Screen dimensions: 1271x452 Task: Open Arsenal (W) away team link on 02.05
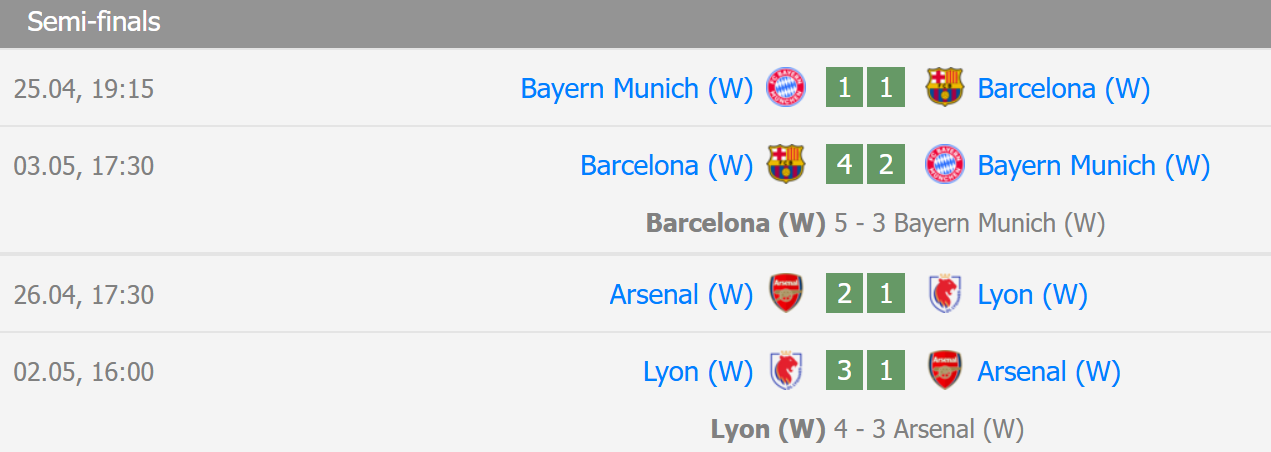coord(1049,371)
